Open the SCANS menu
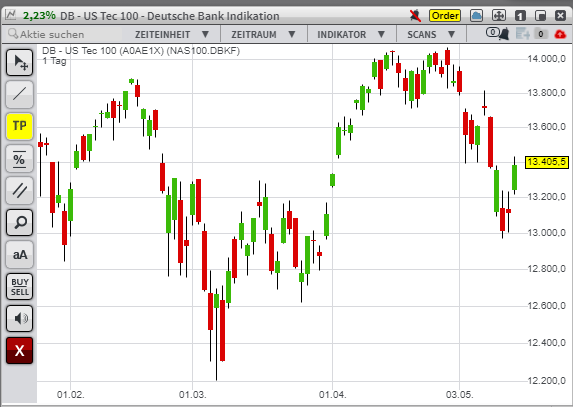Screen dimensions: 573x407 point(431,34)
